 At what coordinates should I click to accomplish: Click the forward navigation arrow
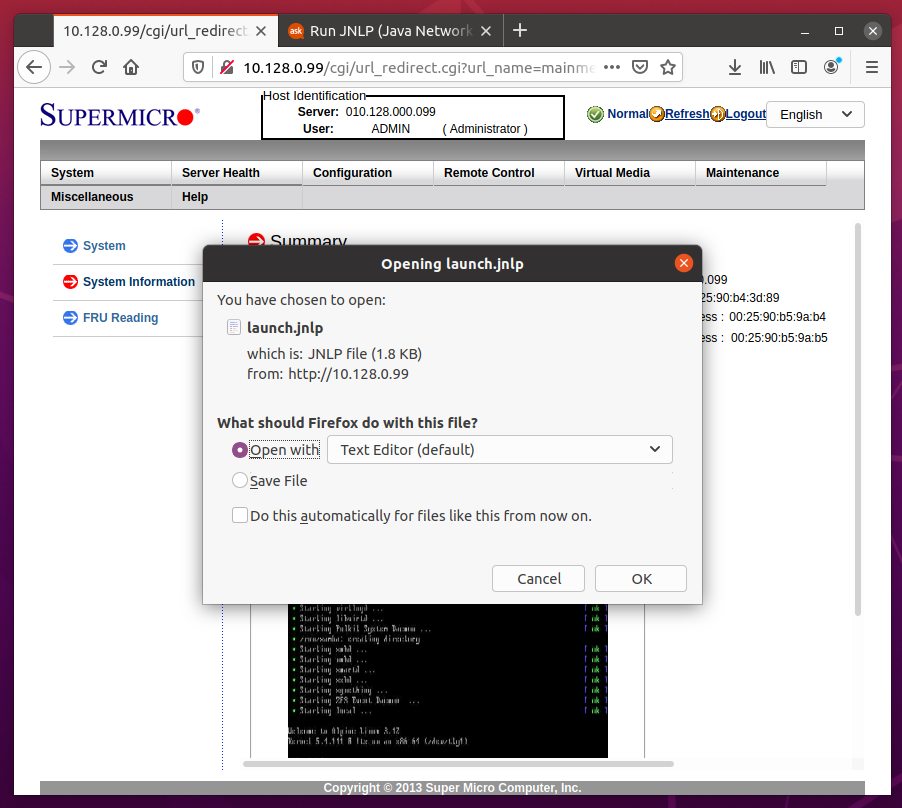[67, 67]
